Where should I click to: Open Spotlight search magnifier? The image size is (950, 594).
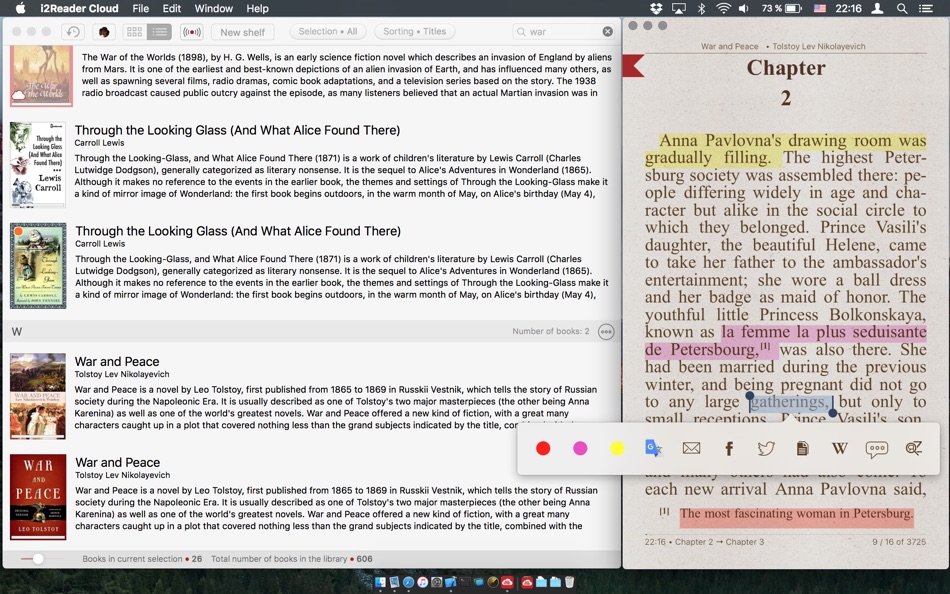click(x=902, y=8)
